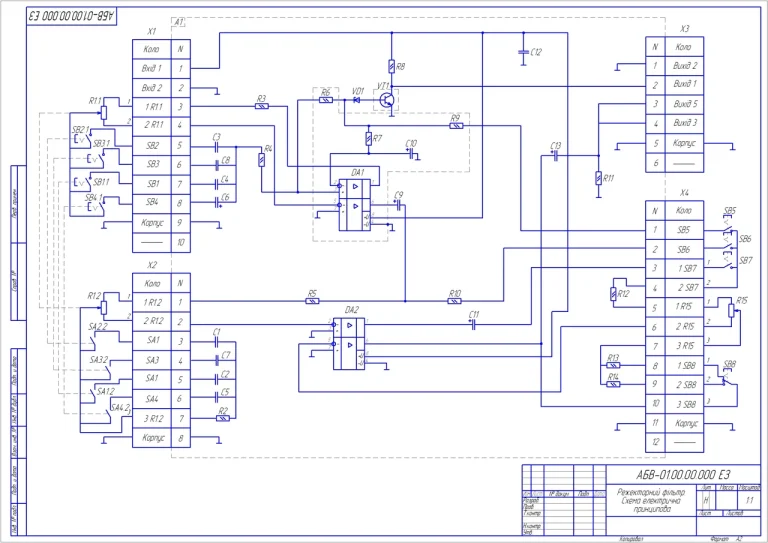
Task: Click the VT1 transistor symbol
Action: coord(387,100)
